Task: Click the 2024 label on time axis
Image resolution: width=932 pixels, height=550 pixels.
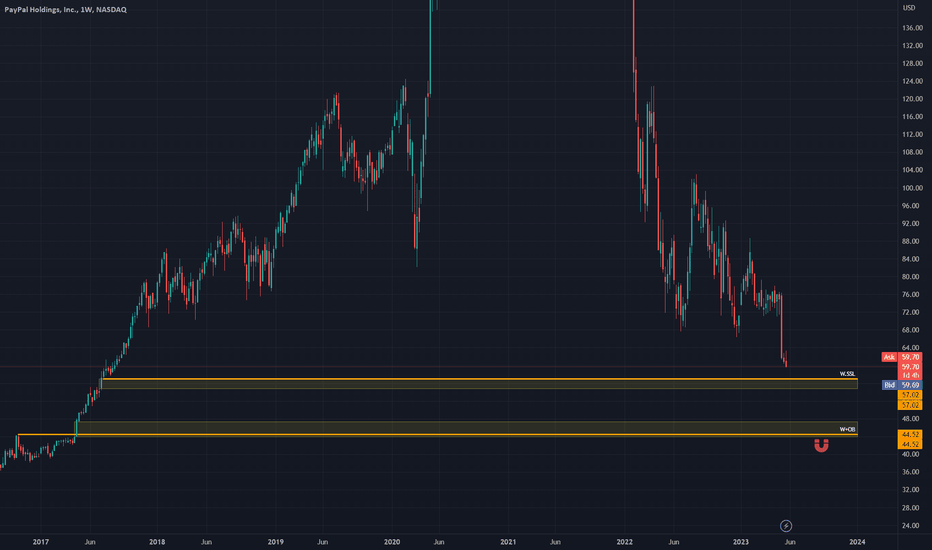Action: click(857, 542)
